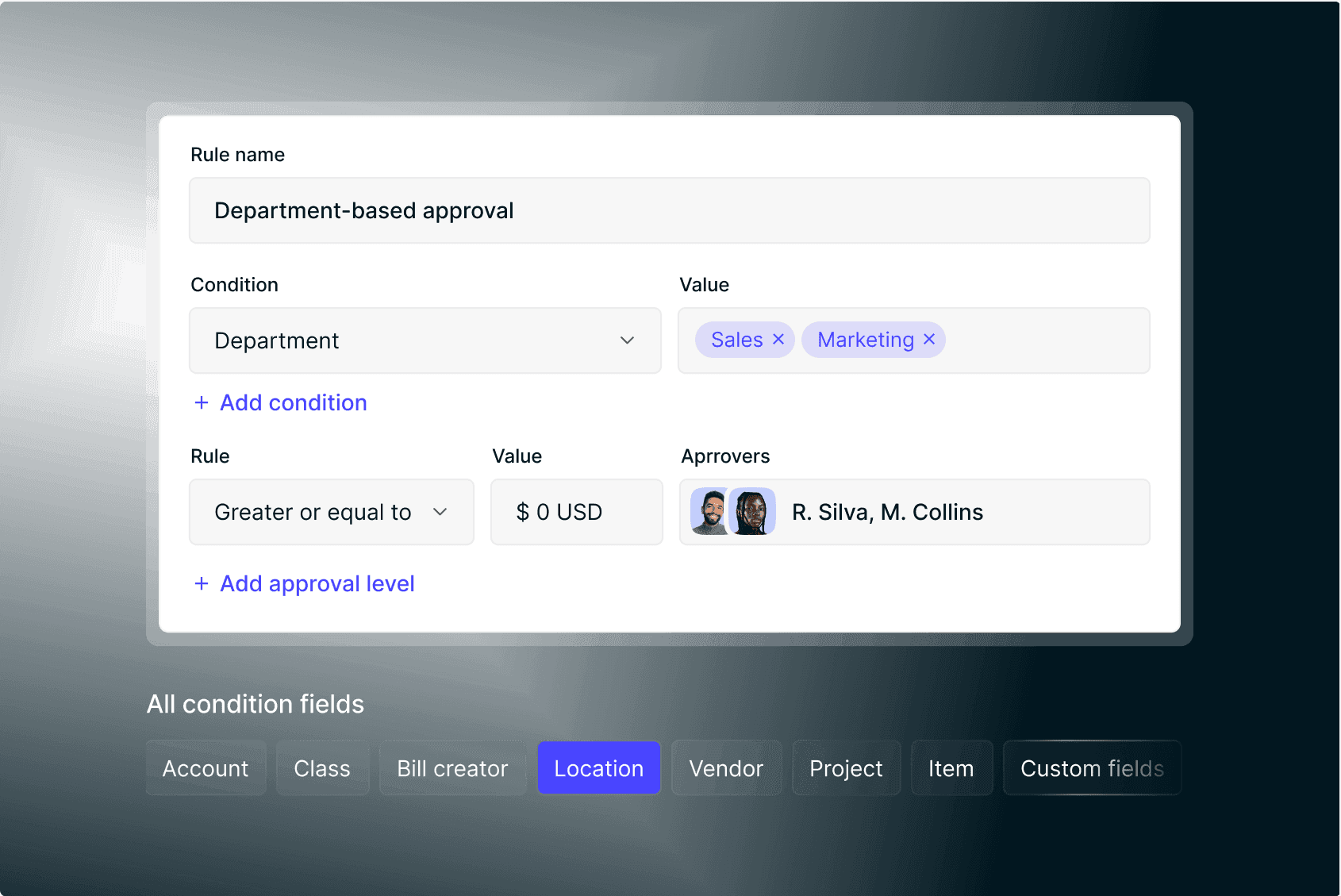Image resolution: width=1341 pixels, height=896 pixels.
Task: Click the Add condition link
Action: tap(293, 403)
